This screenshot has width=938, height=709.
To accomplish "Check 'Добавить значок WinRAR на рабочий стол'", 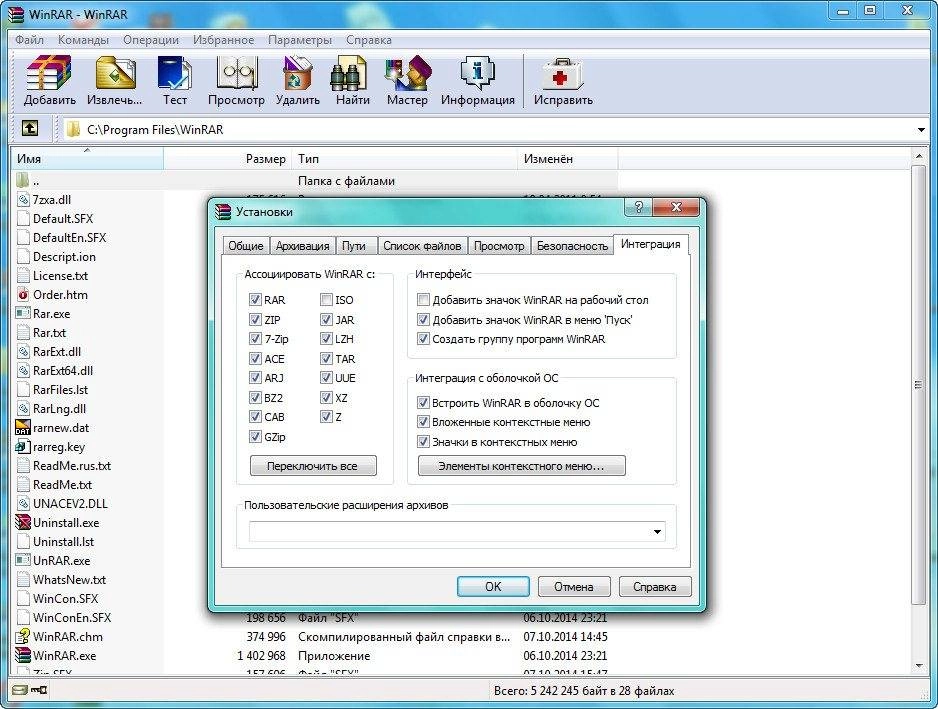I will (423, 299).
